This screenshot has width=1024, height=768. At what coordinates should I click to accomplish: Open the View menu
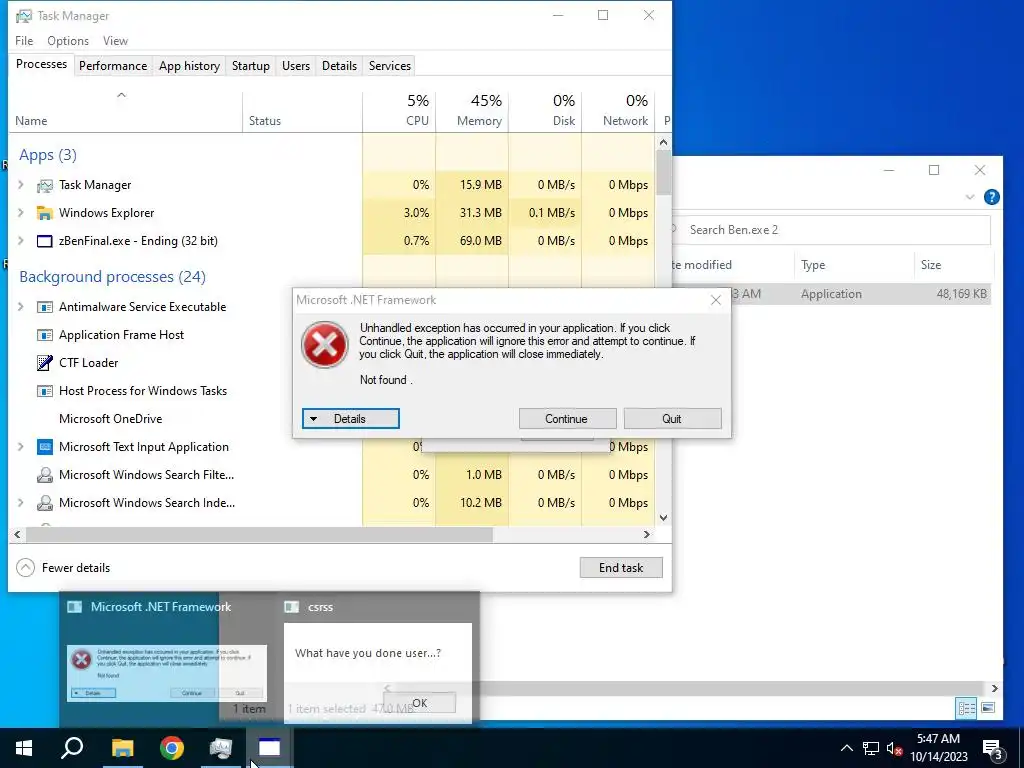115,40
